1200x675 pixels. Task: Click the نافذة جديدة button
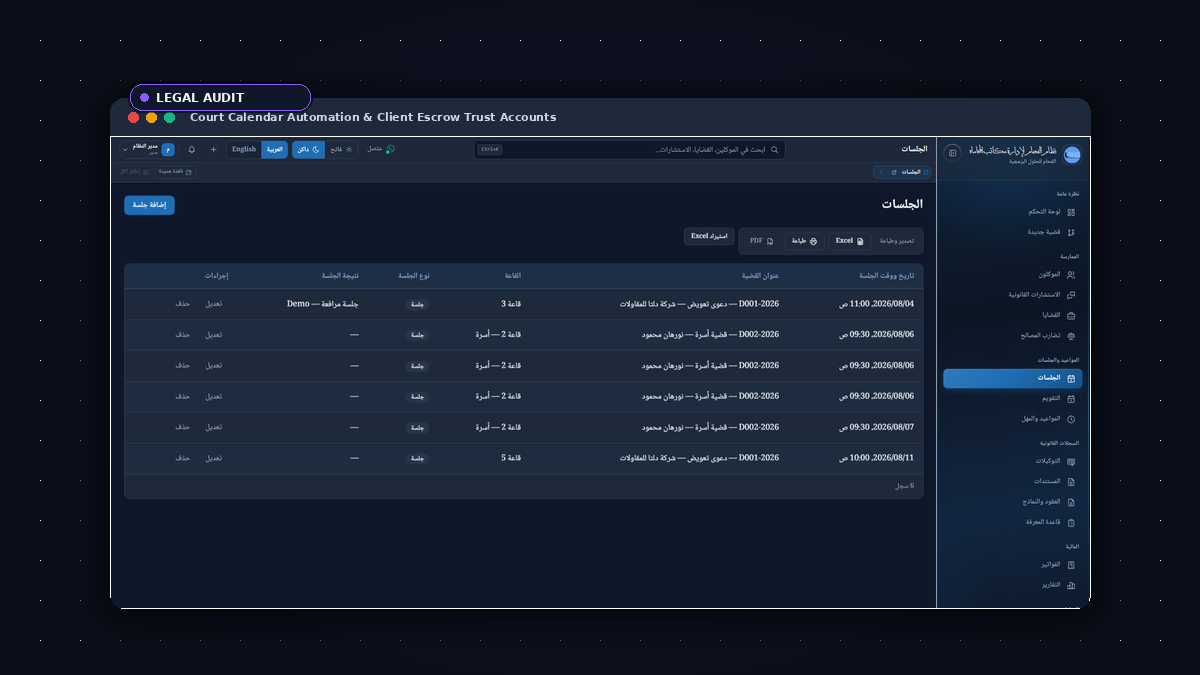175,172
